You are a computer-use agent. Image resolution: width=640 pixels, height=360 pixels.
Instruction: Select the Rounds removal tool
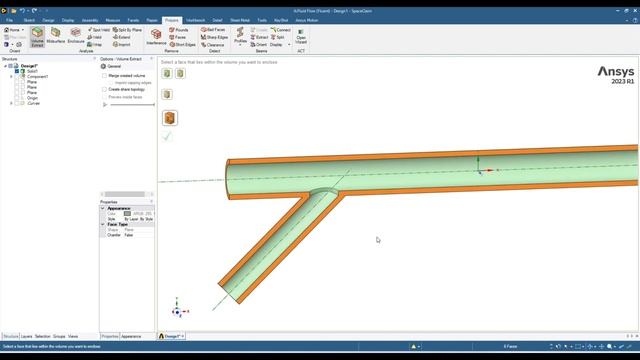pyautogui.click(x=179, y=30)
